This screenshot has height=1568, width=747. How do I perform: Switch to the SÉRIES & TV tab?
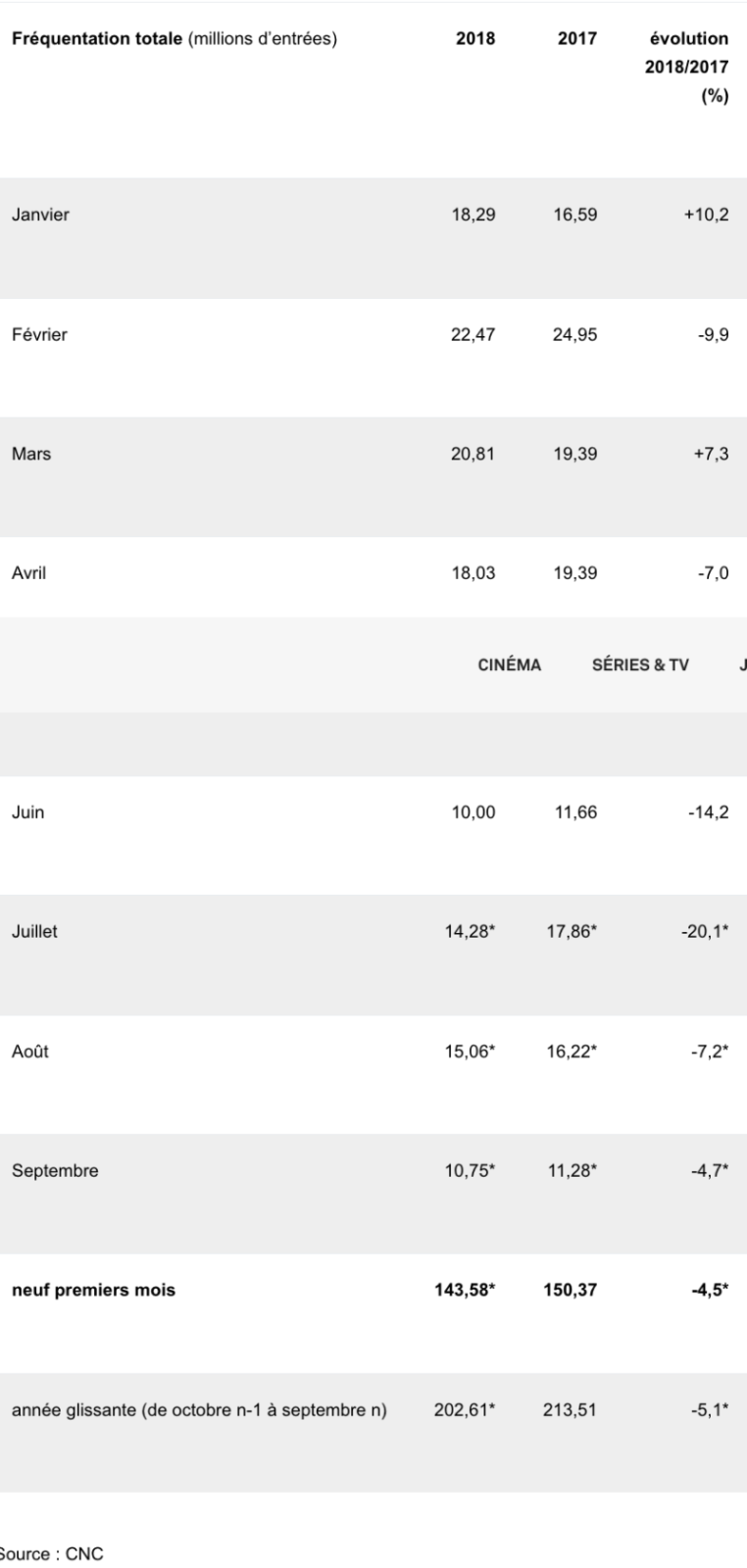(640, 665)
